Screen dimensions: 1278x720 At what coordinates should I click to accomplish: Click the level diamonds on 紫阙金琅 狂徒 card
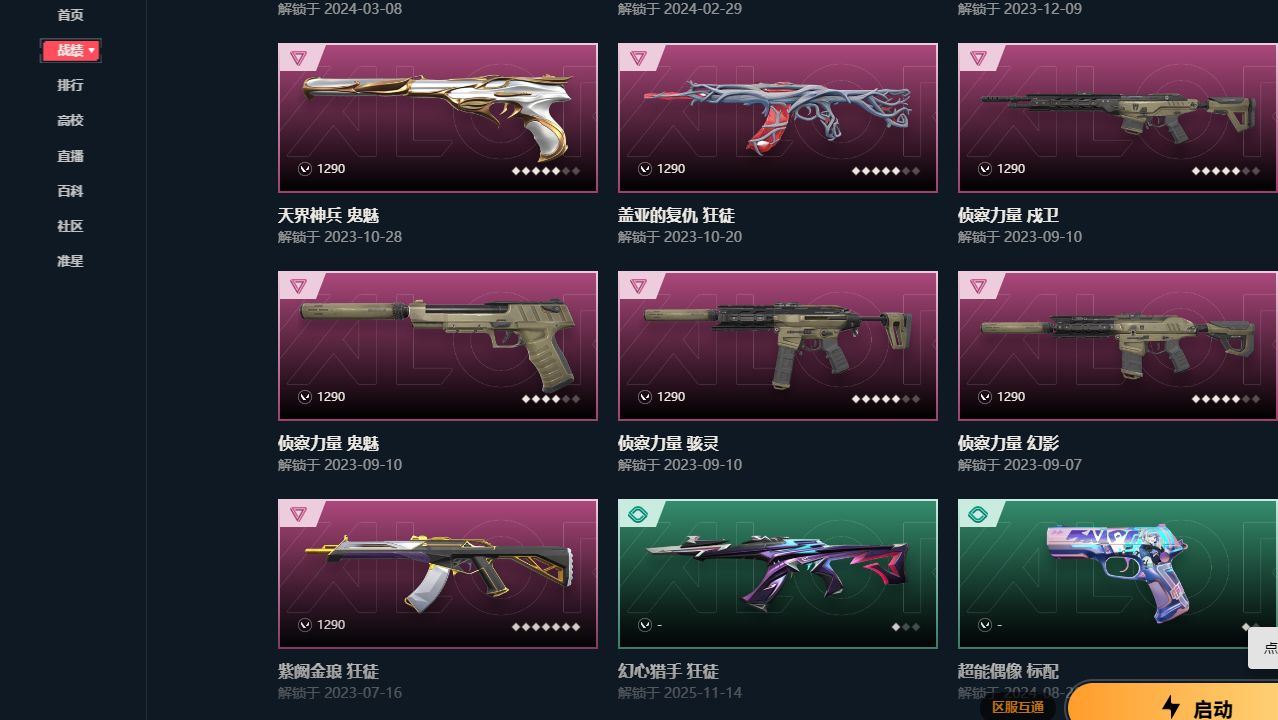tap(546, 627)
